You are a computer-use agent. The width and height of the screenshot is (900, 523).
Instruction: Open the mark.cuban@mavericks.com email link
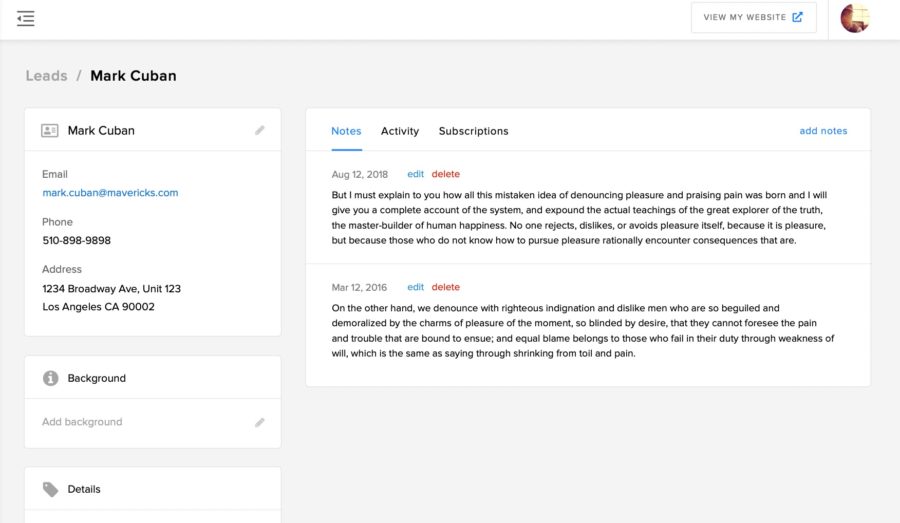coord(110,193)
